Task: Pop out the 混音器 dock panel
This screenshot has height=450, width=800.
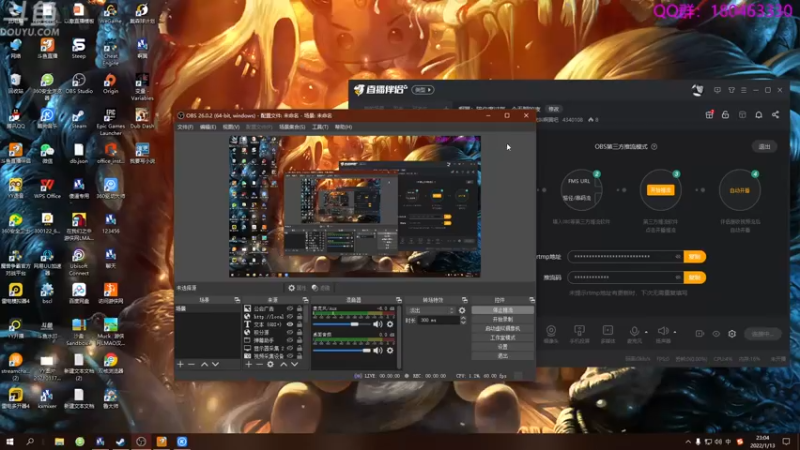Action: (398, 300)
